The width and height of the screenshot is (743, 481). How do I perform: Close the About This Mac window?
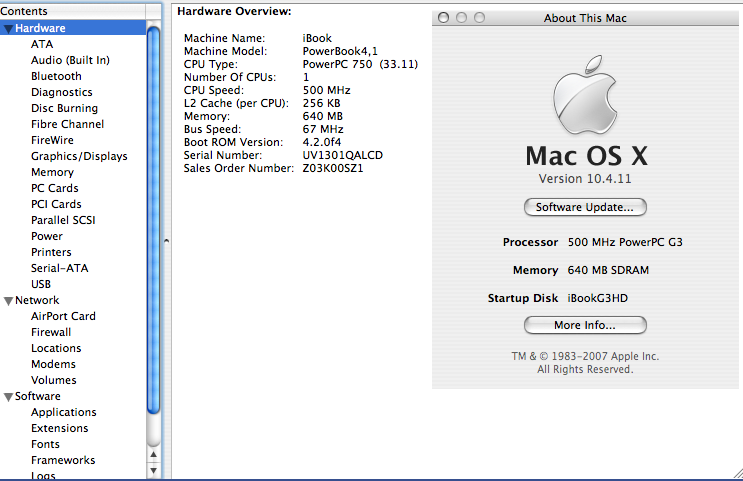(444, 18)
